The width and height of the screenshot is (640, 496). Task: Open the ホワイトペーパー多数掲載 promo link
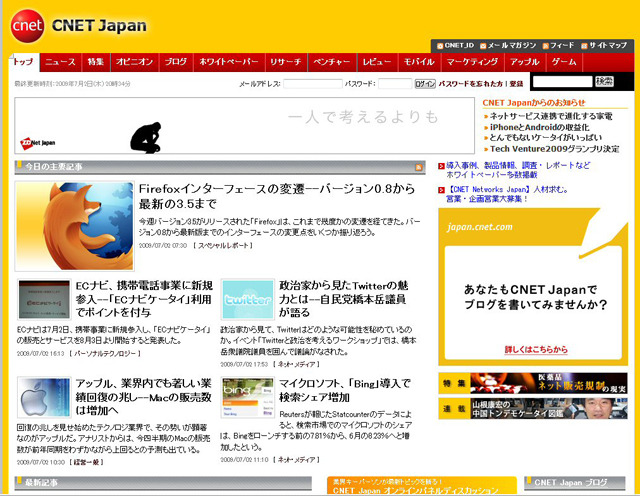coord(518,170)
